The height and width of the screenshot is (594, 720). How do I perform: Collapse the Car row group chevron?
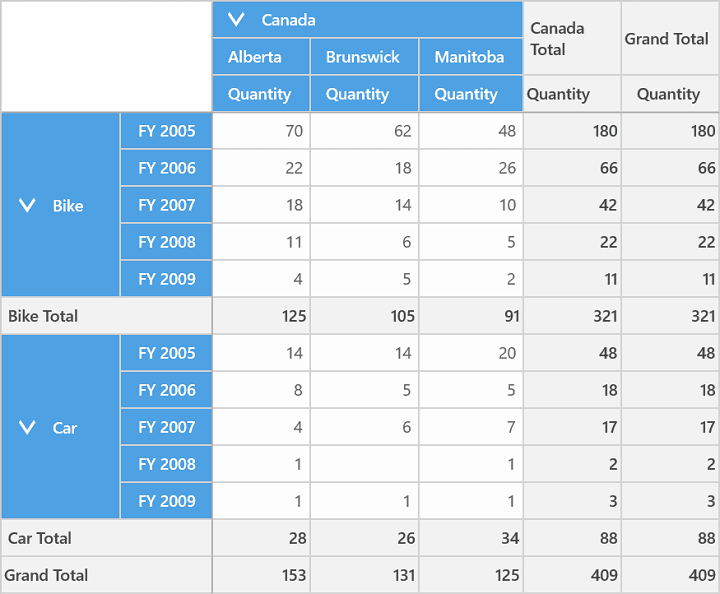(x=27, y=427)
